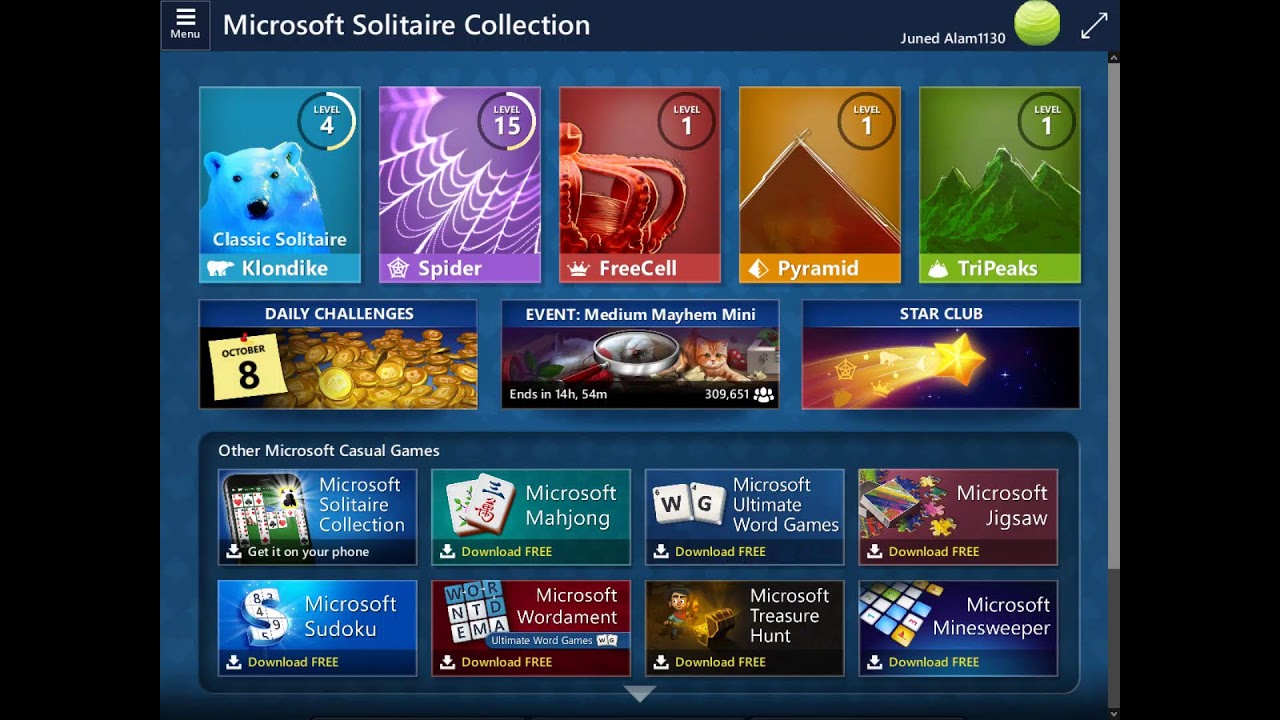Click the scrollbar up arrow at top
Image resolution: width=1280 pixels, height=720 pixels.
(1114, 58)
